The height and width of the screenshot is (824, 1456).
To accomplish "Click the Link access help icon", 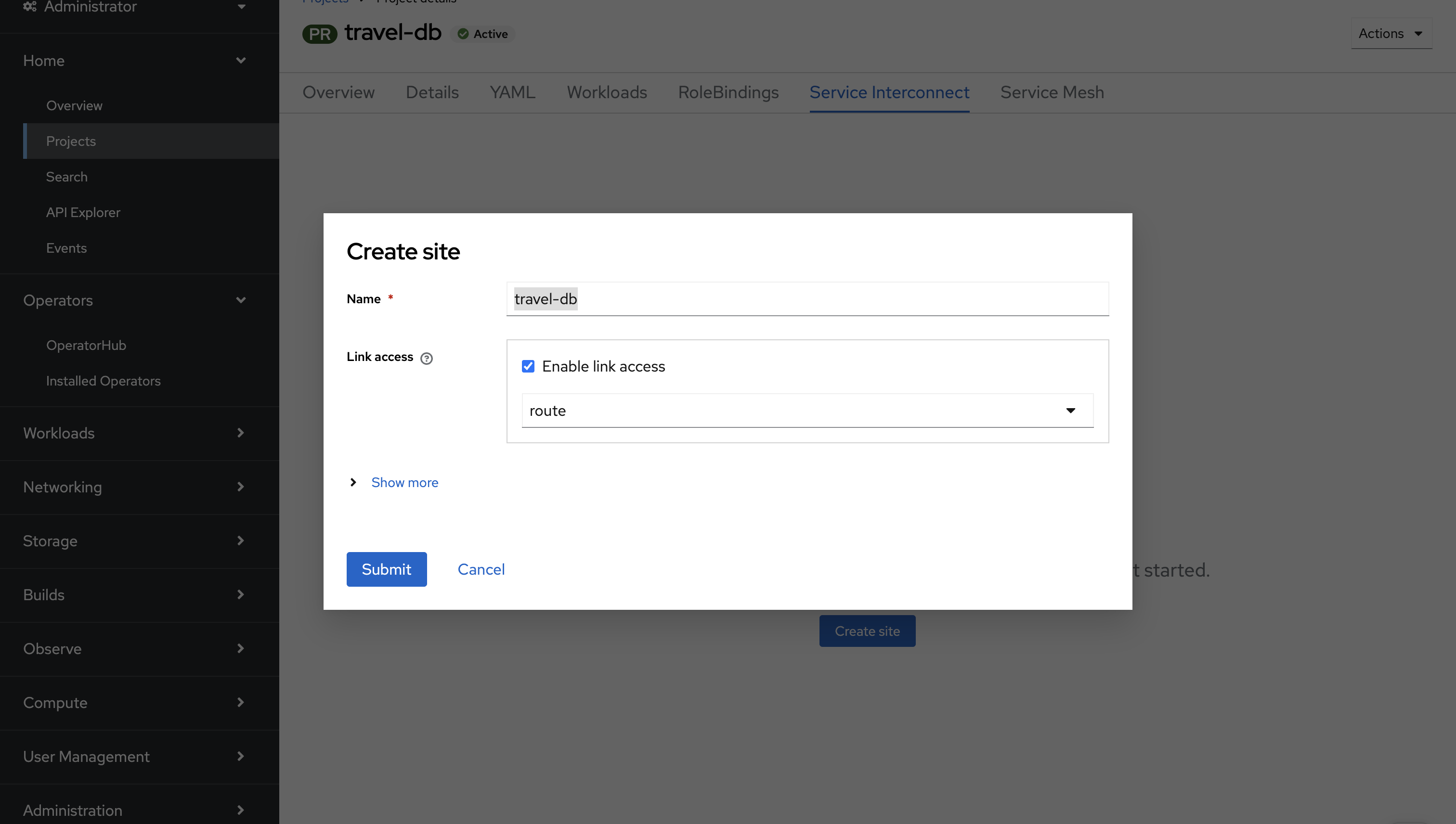I will 426,358.
